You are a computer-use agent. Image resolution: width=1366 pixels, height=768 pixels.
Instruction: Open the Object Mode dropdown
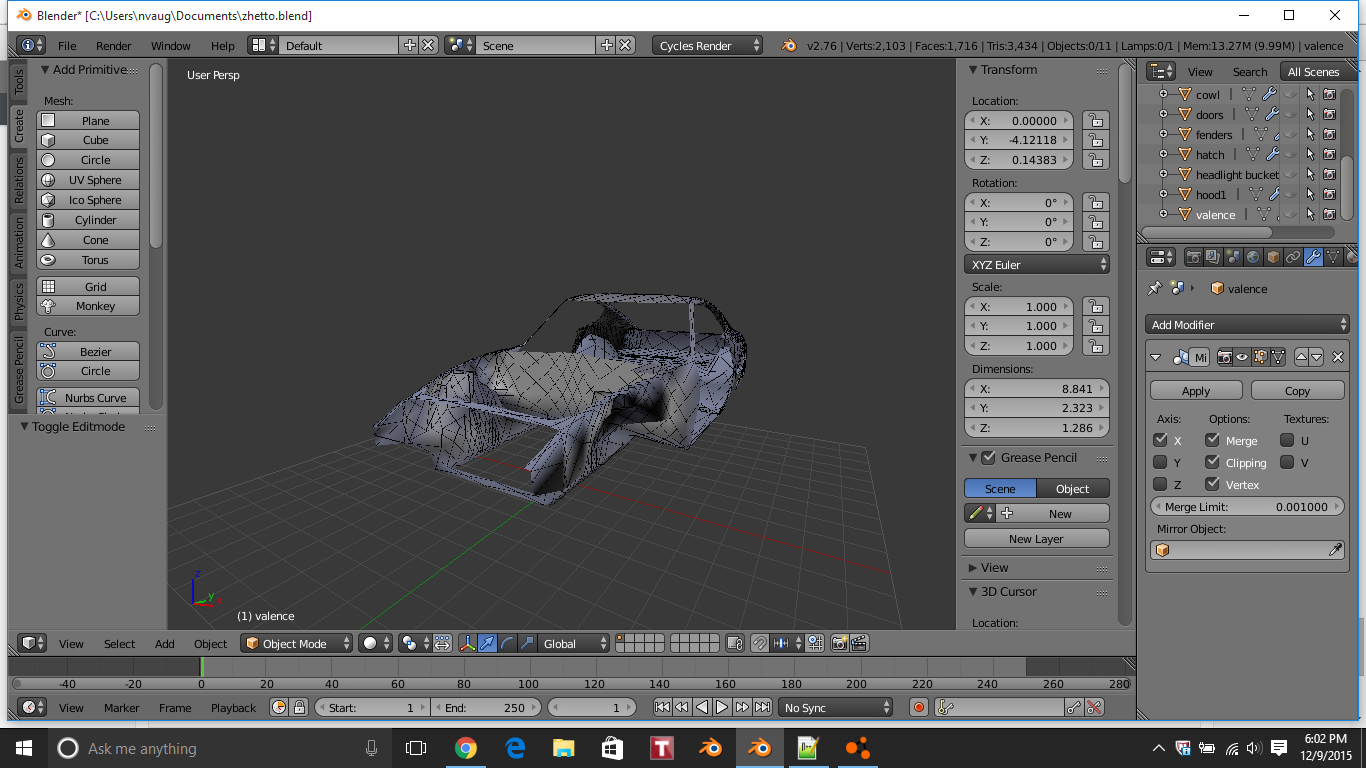click(x=297, y=644)
